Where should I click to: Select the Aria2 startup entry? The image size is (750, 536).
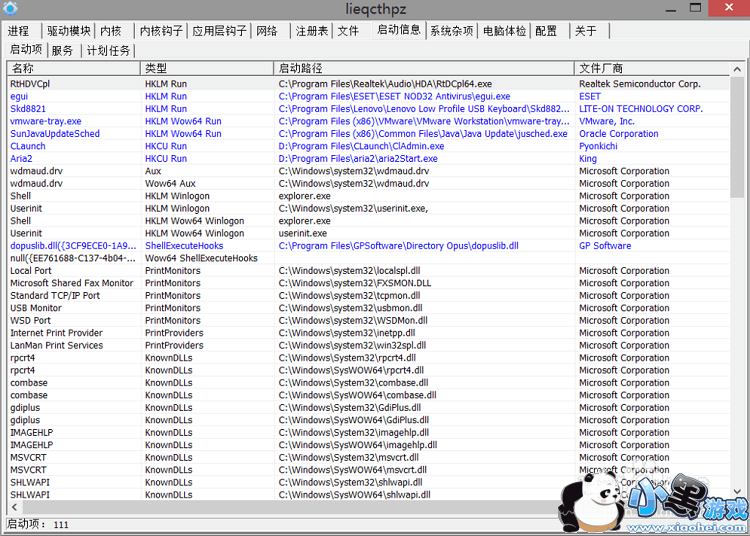click(x=368, y=158)
